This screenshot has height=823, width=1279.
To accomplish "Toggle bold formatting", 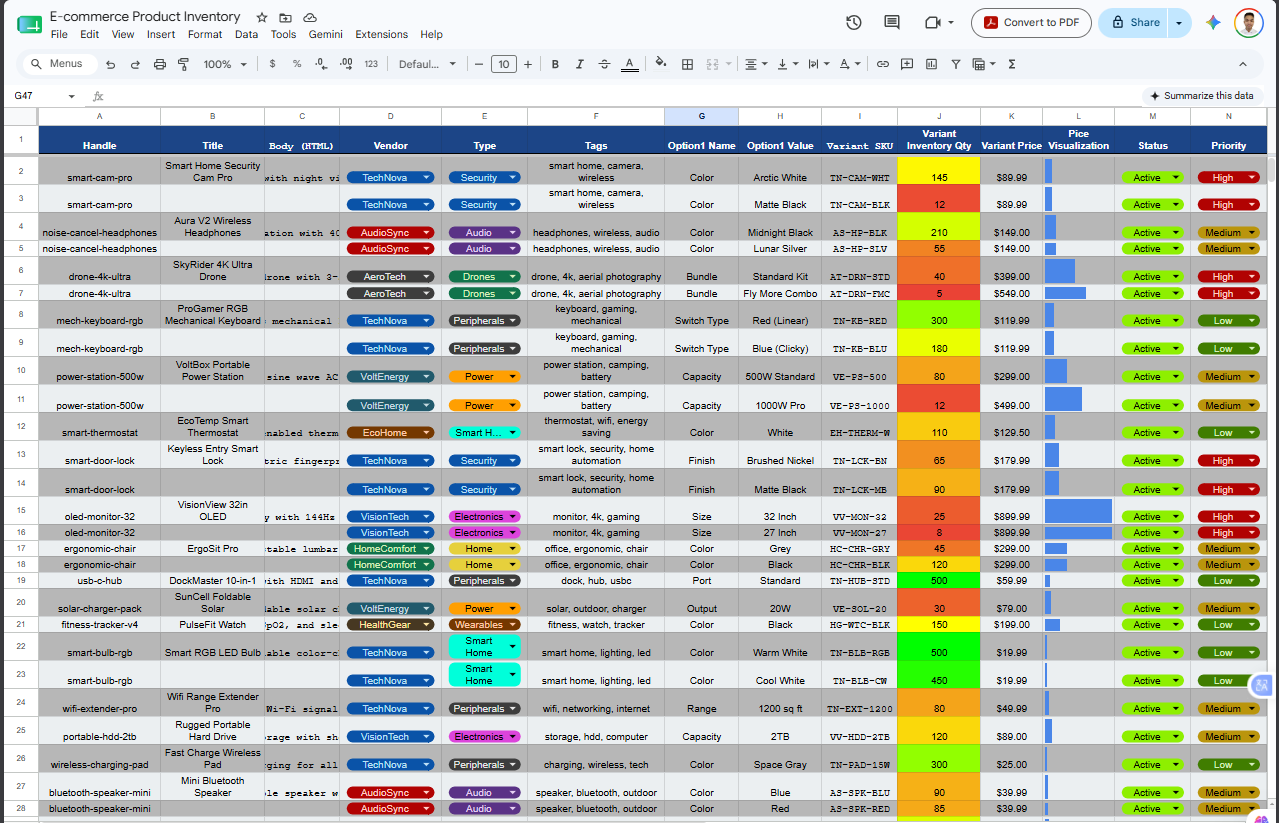I will pyautogui.click(x=555, y=64).
